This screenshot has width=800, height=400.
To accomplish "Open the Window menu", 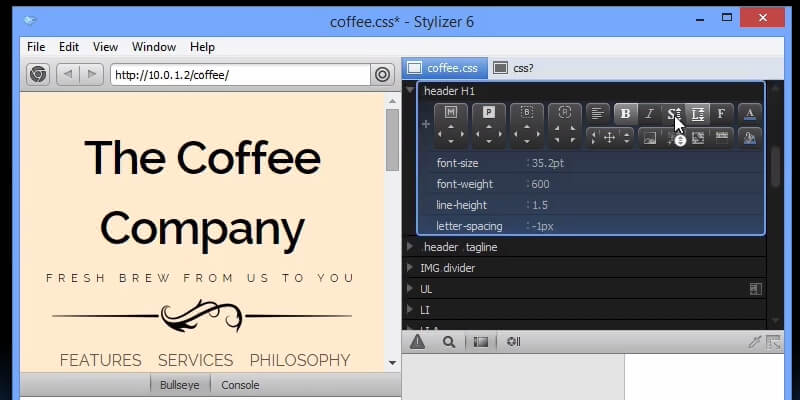I will point(154,47).
